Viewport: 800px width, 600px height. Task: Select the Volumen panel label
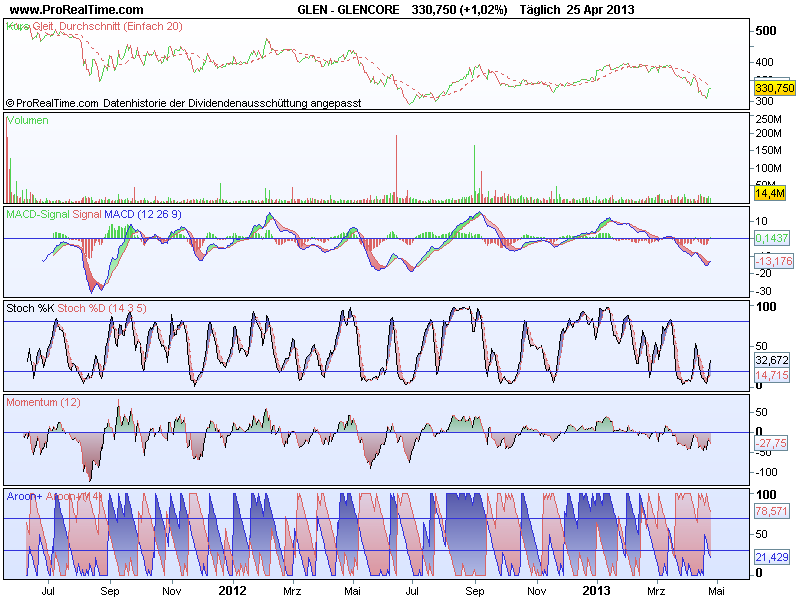(28, 120)
